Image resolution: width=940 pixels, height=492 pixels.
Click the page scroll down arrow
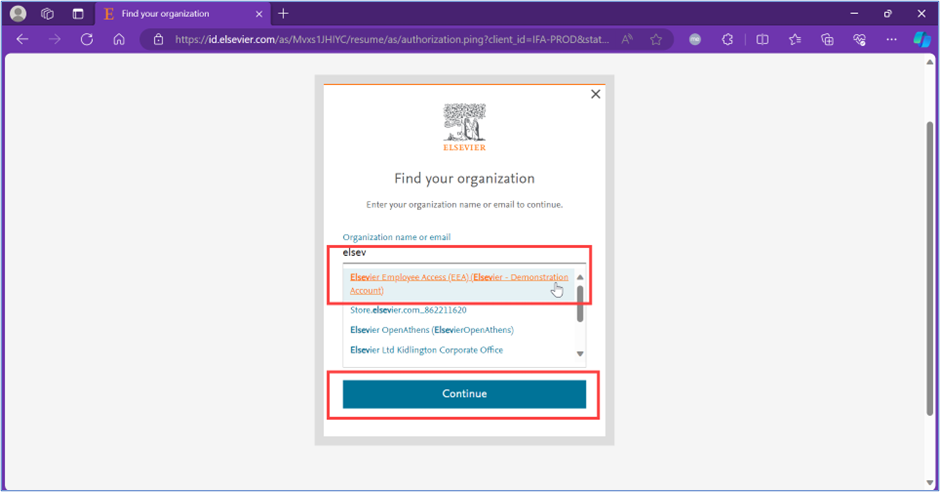(930, 483)
